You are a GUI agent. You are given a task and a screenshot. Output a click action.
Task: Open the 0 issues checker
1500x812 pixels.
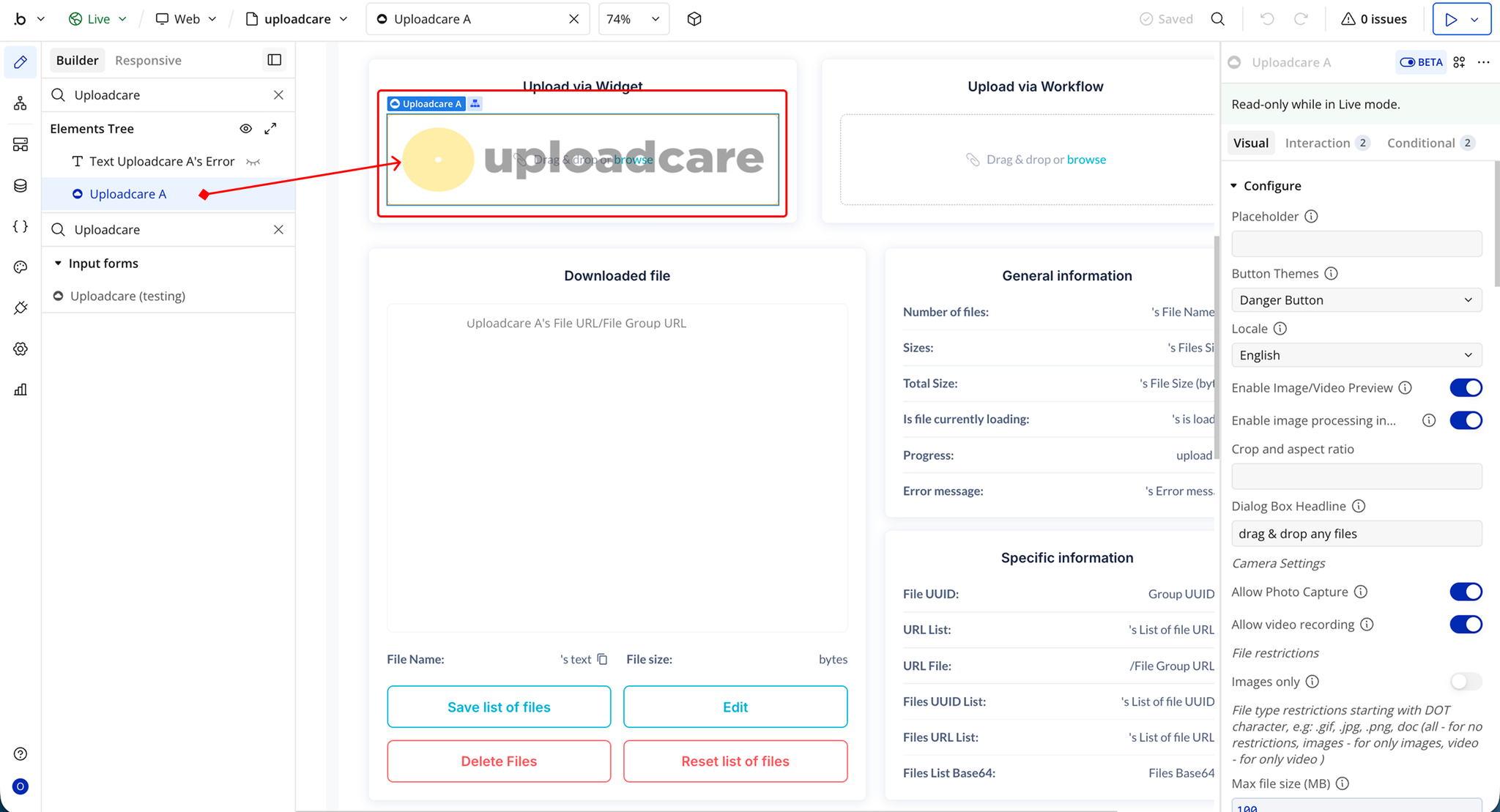(x=1374, y=19)
